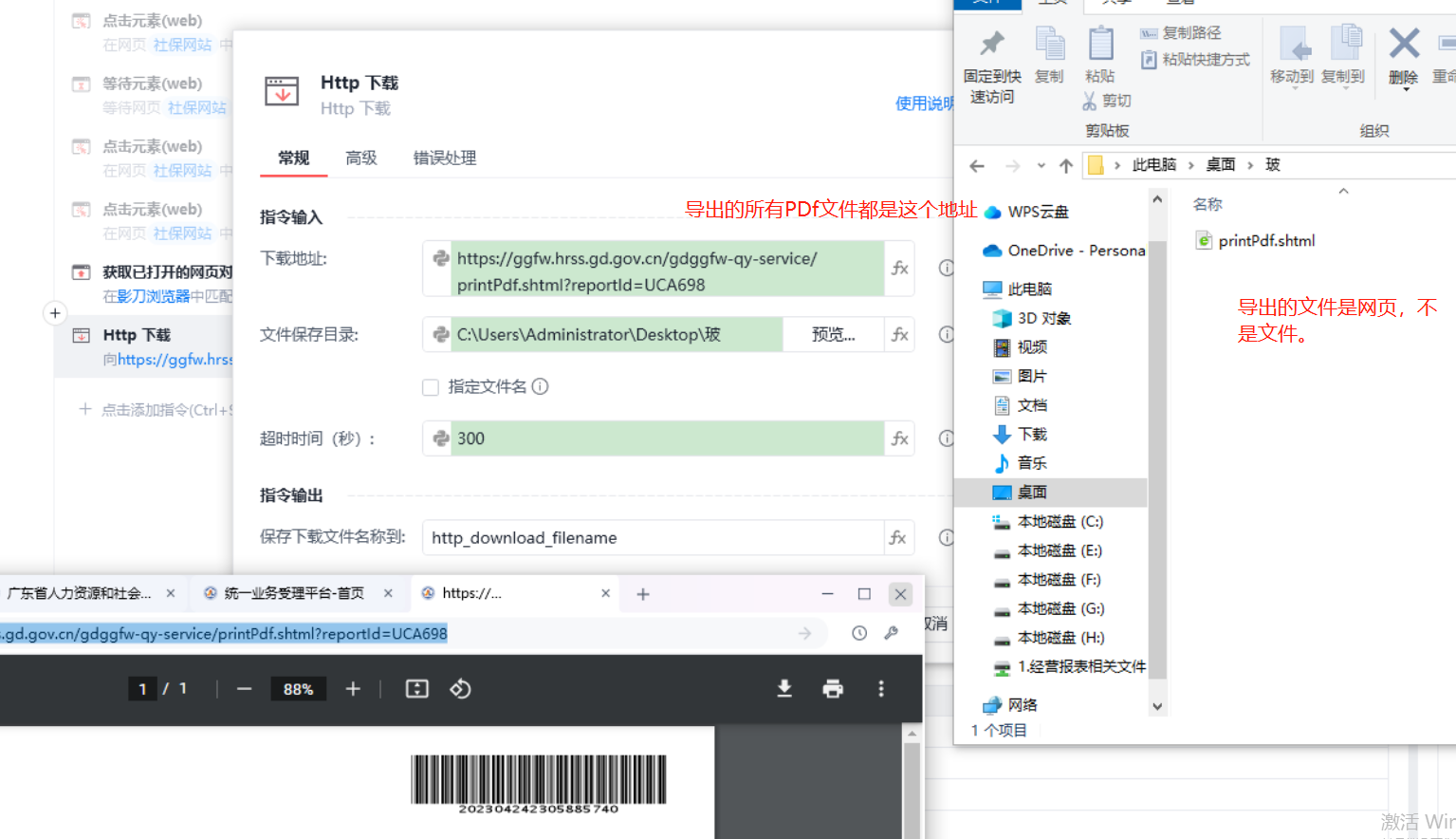Click the PDF zoom percentage box showing 88%

pyautogui.click(x=298, y=689)
